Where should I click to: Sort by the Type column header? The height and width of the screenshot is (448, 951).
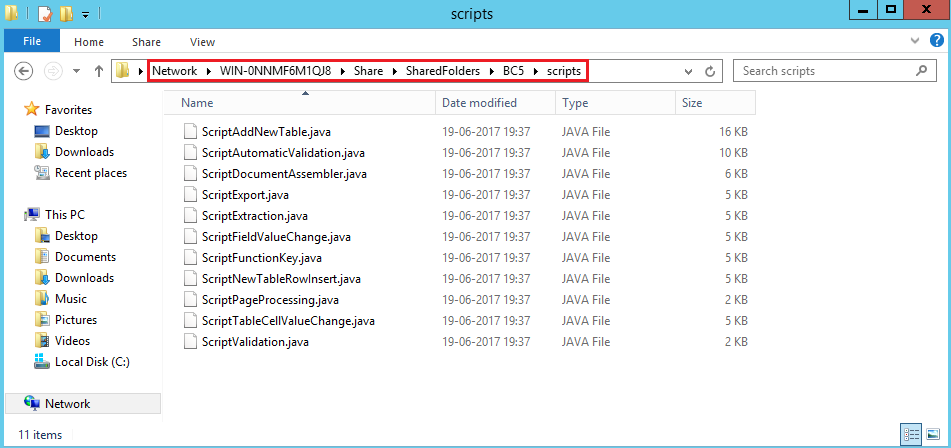[x=615, y=102]
